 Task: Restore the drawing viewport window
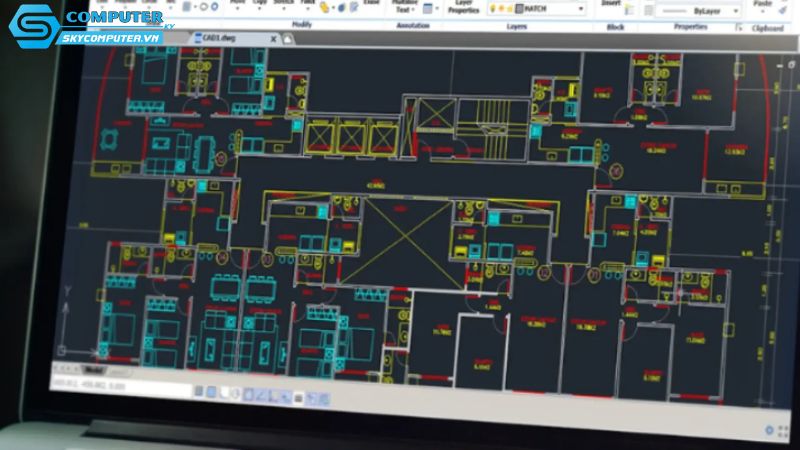(791, 64)
